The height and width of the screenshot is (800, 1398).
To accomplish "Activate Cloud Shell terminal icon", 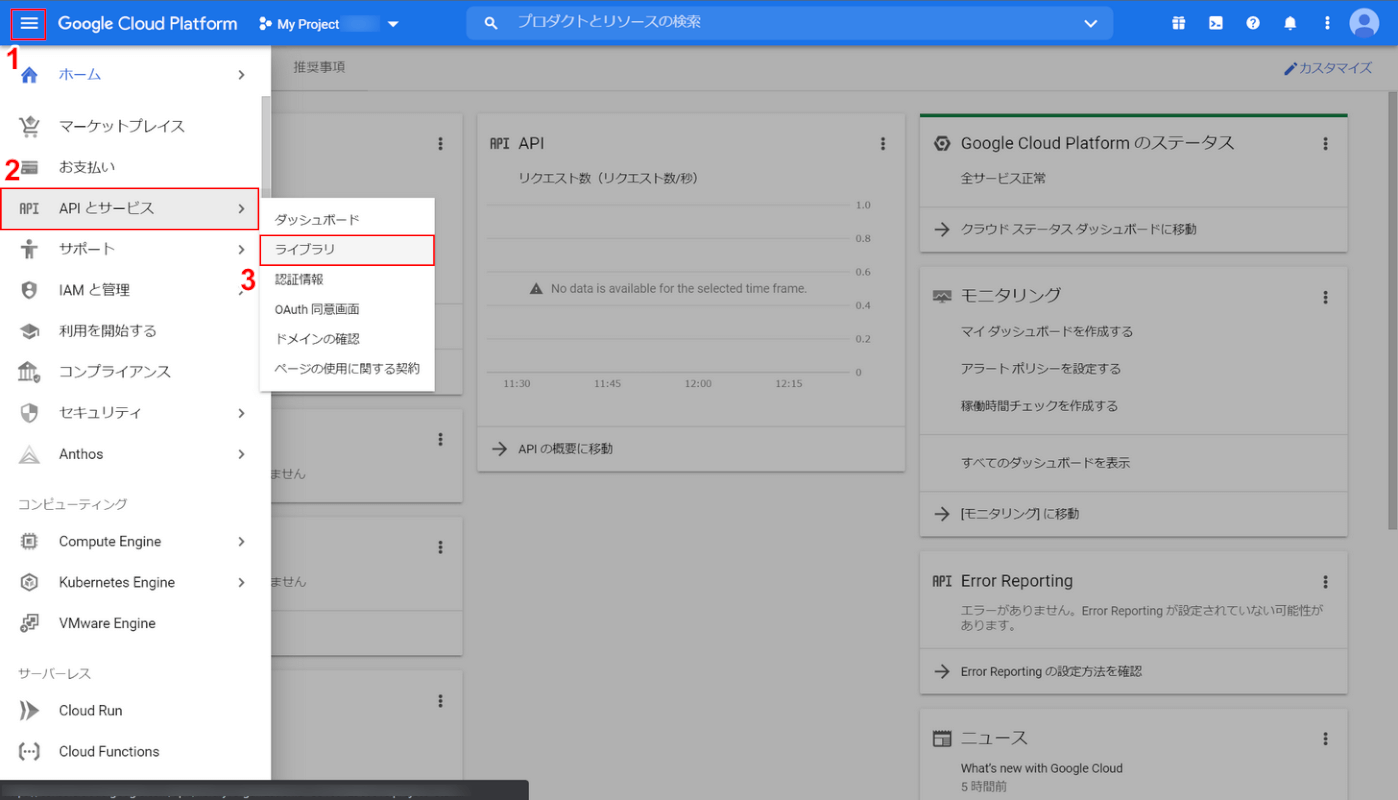I will [1216, 23].
